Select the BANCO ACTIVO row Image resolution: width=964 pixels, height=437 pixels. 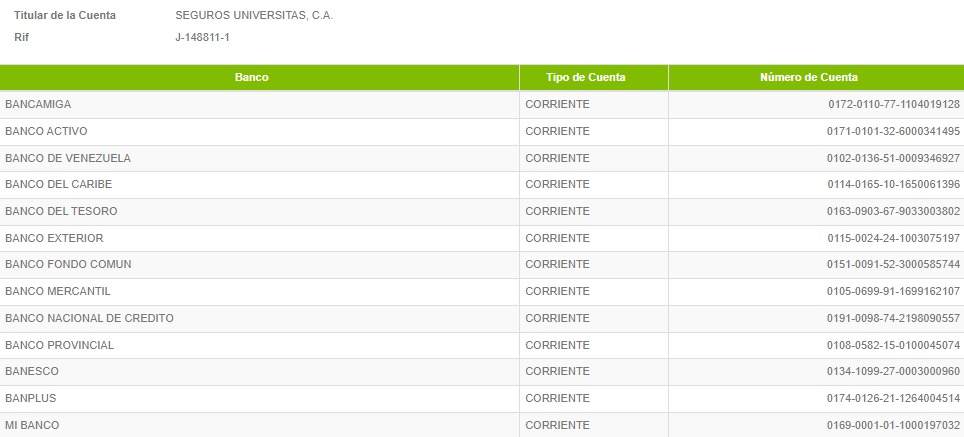pyautogui.click(x=482, y=132)
